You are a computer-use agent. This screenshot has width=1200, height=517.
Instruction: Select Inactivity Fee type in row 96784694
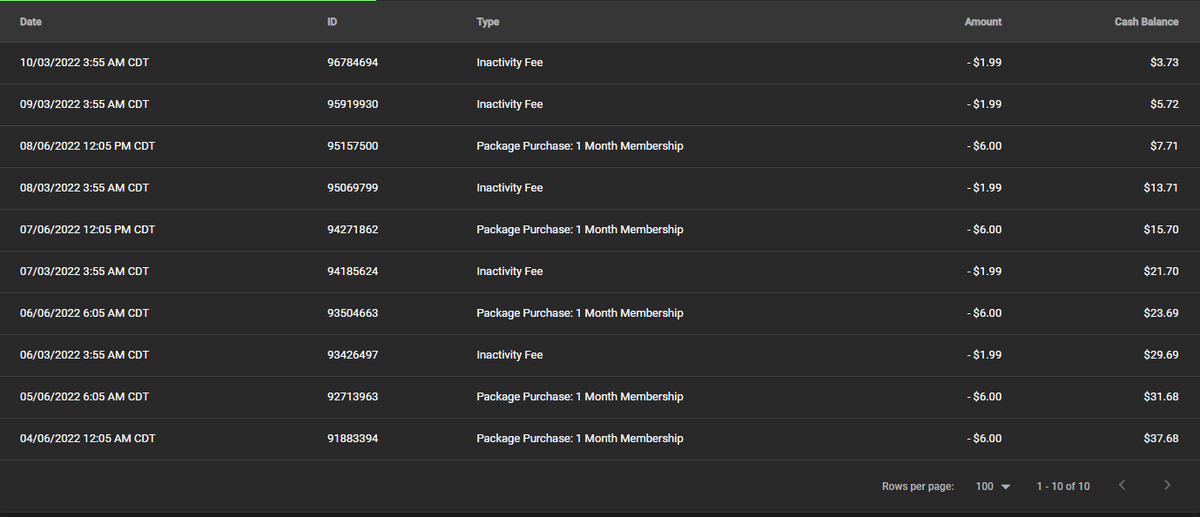click(510, 62)
